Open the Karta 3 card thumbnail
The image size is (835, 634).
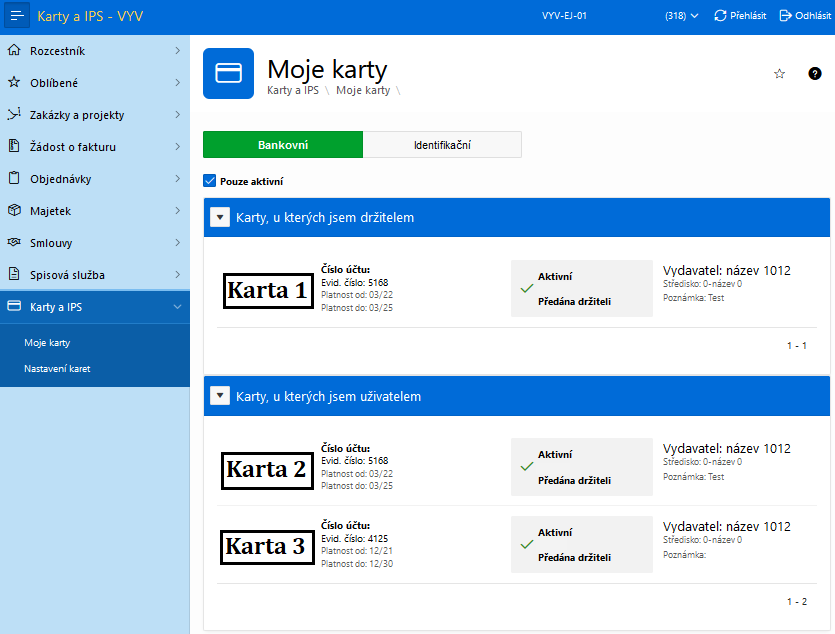267,547
